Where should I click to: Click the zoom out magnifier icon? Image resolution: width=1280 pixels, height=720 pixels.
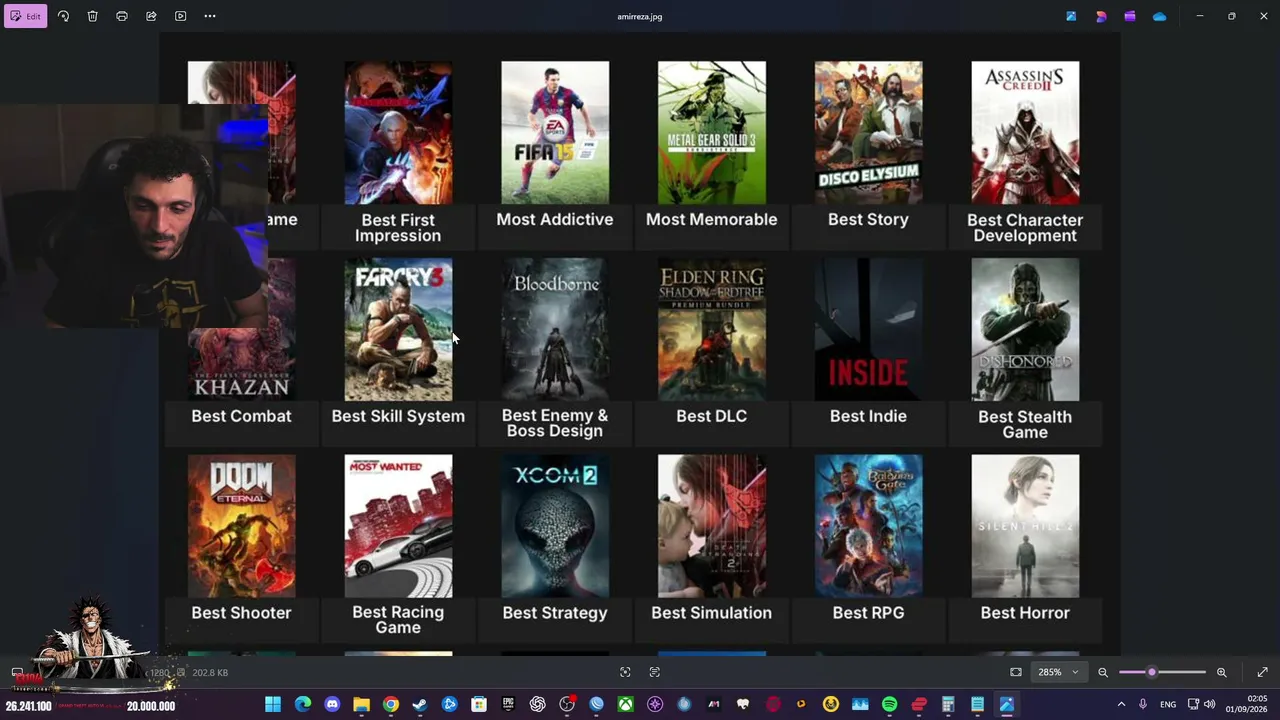coord(1103,672)
